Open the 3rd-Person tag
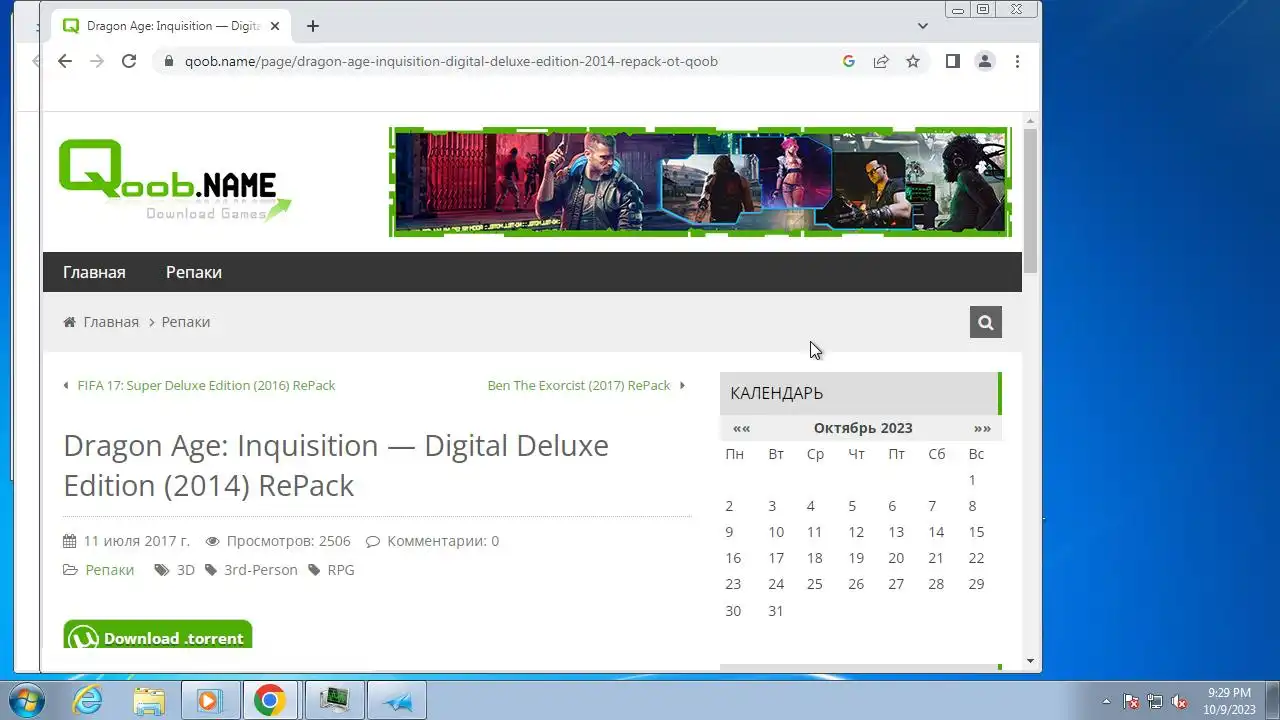Image resolution: width=1280 pixels, height=720 pixels. (261, 570)
